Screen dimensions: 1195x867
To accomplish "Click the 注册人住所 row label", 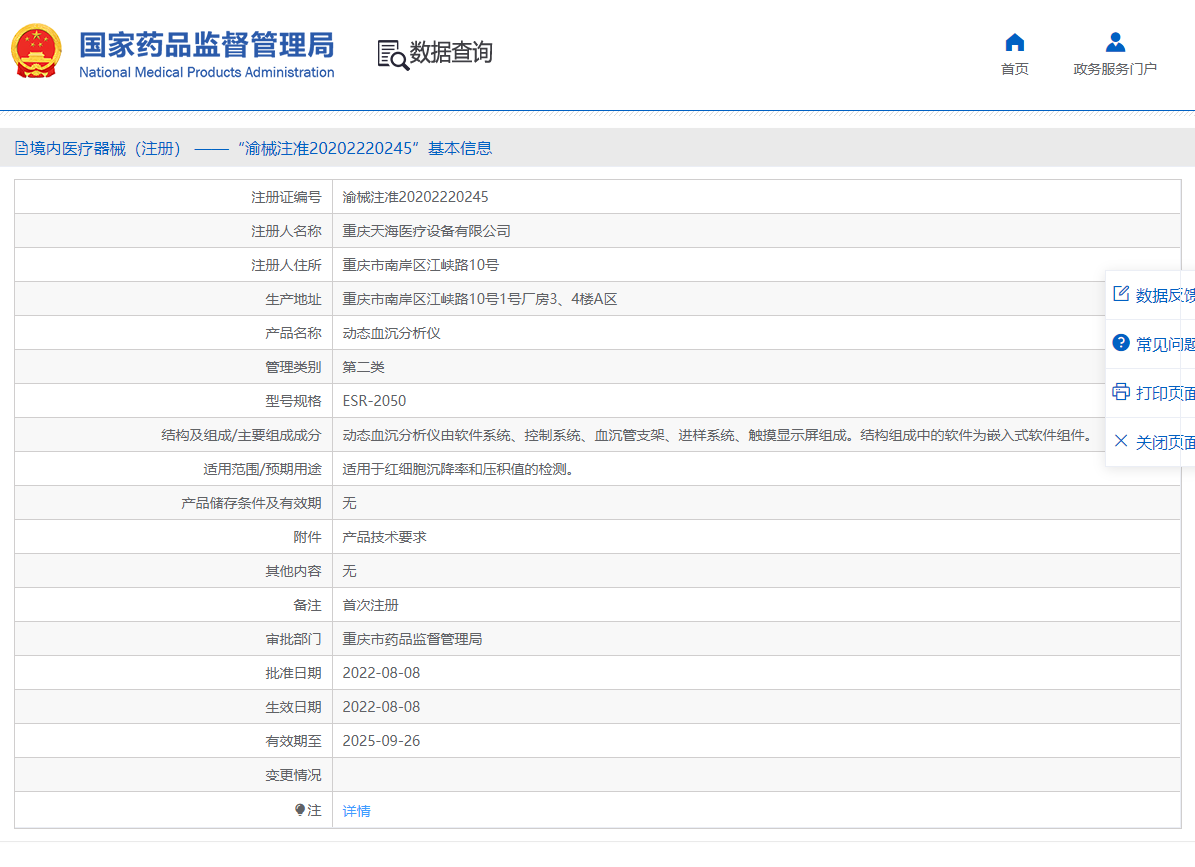I will [287, 265].
